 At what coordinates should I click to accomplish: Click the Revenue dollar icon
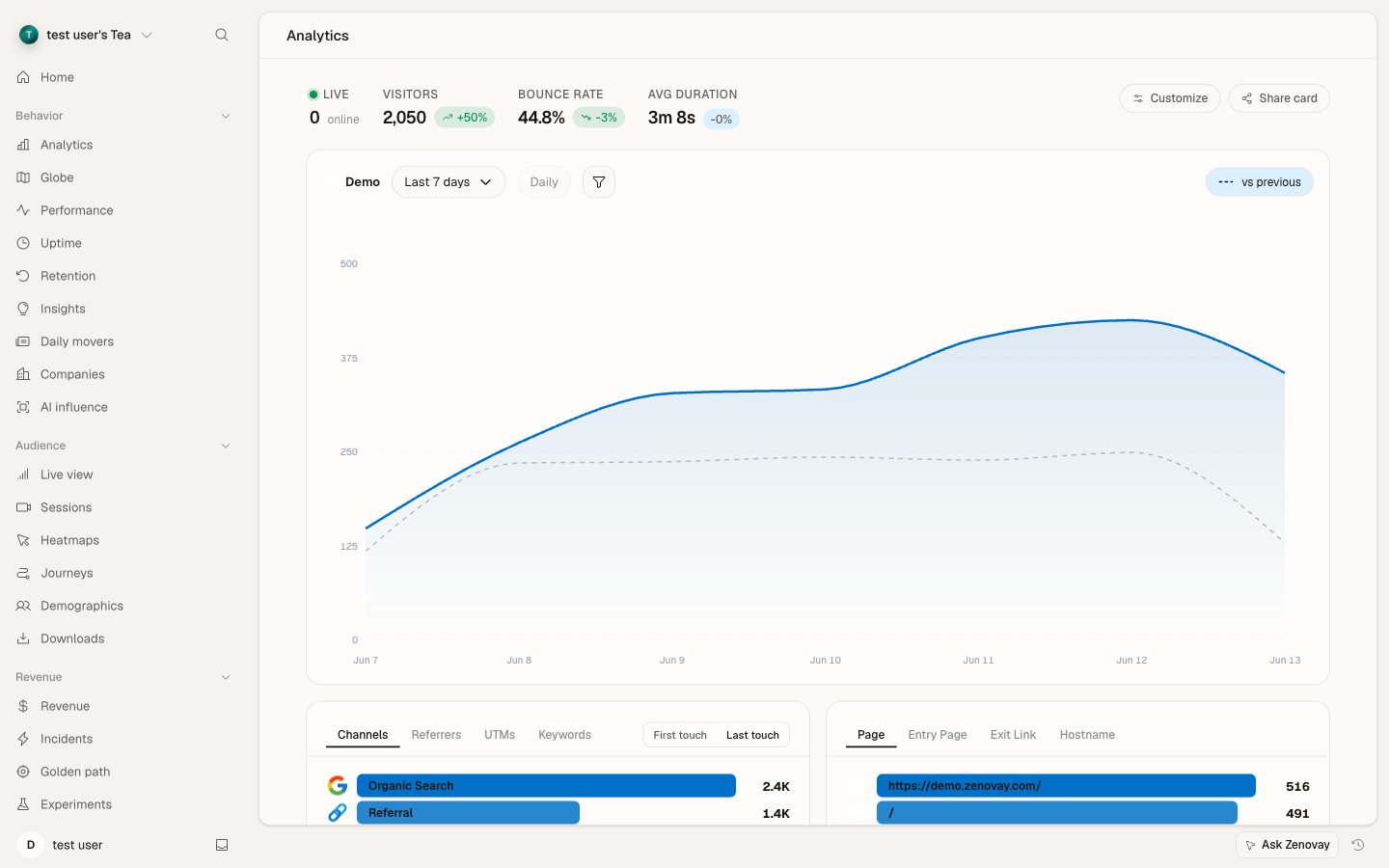23,706
